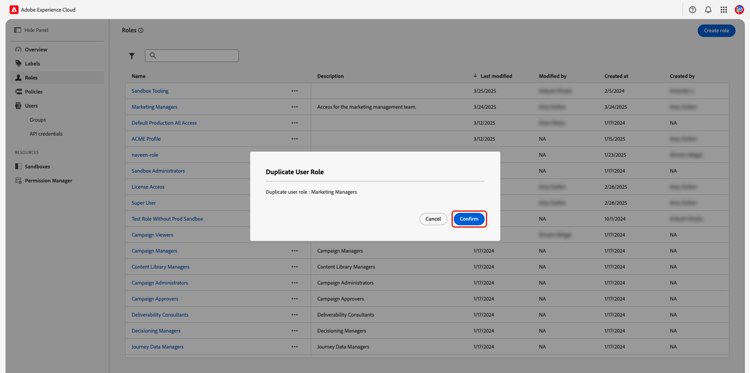Open the Journey Data Managers role link
750x373 pixels.
pos(157,347)
